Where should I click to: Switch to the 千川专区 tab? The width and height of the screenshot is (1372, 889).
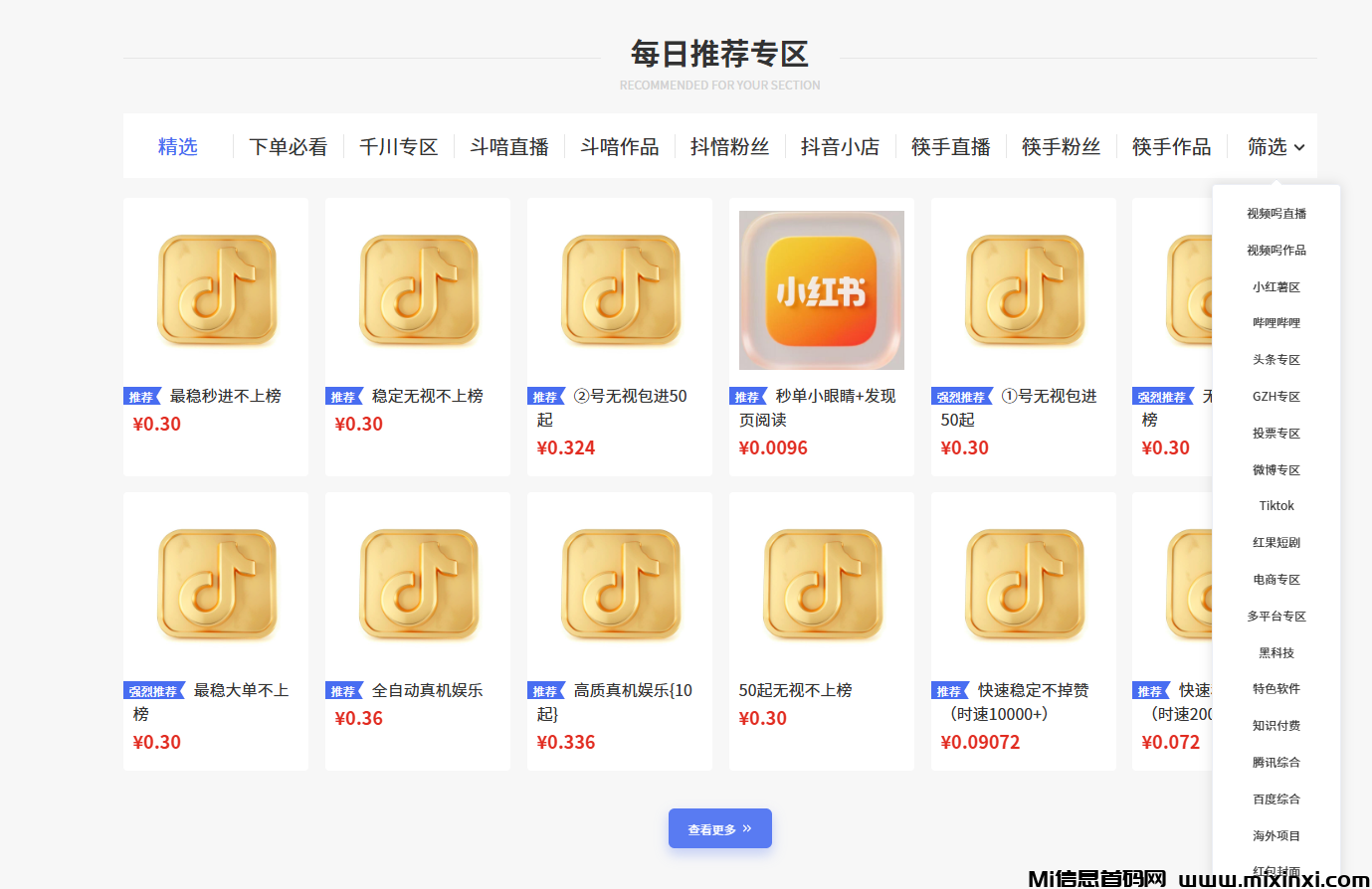(x=398, y=147)
